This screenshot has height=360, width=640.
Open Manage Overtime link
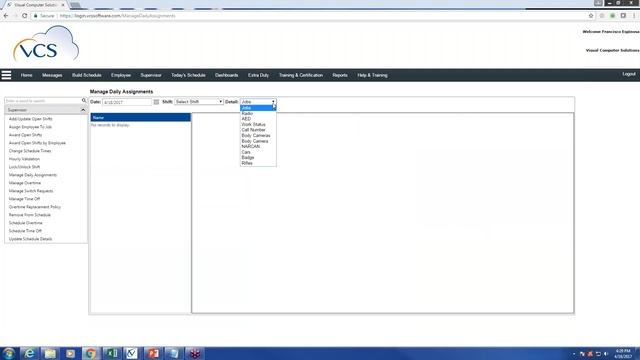click(x=24, y=183)
